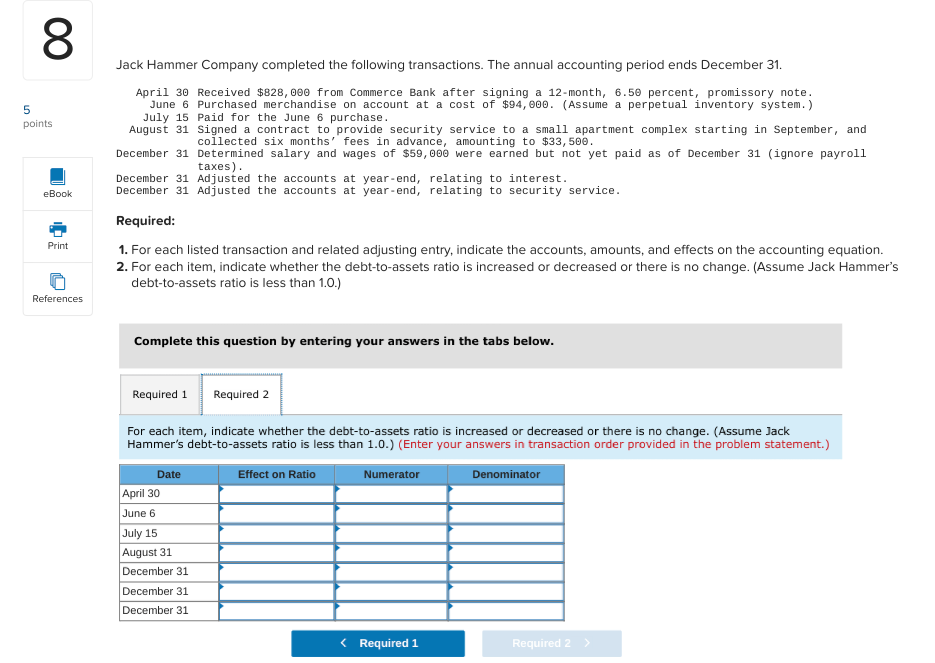Click the Date column header

click(169, 475)
